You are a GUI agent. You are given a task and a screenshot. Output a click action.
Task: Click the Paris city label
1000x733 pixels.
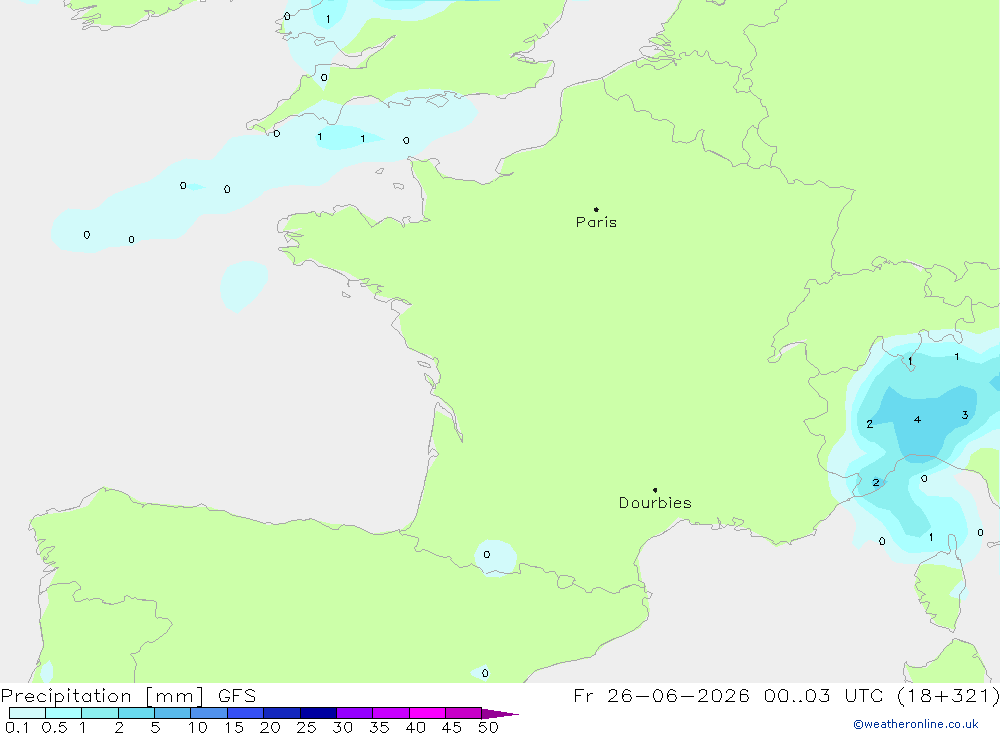(596, 222)
